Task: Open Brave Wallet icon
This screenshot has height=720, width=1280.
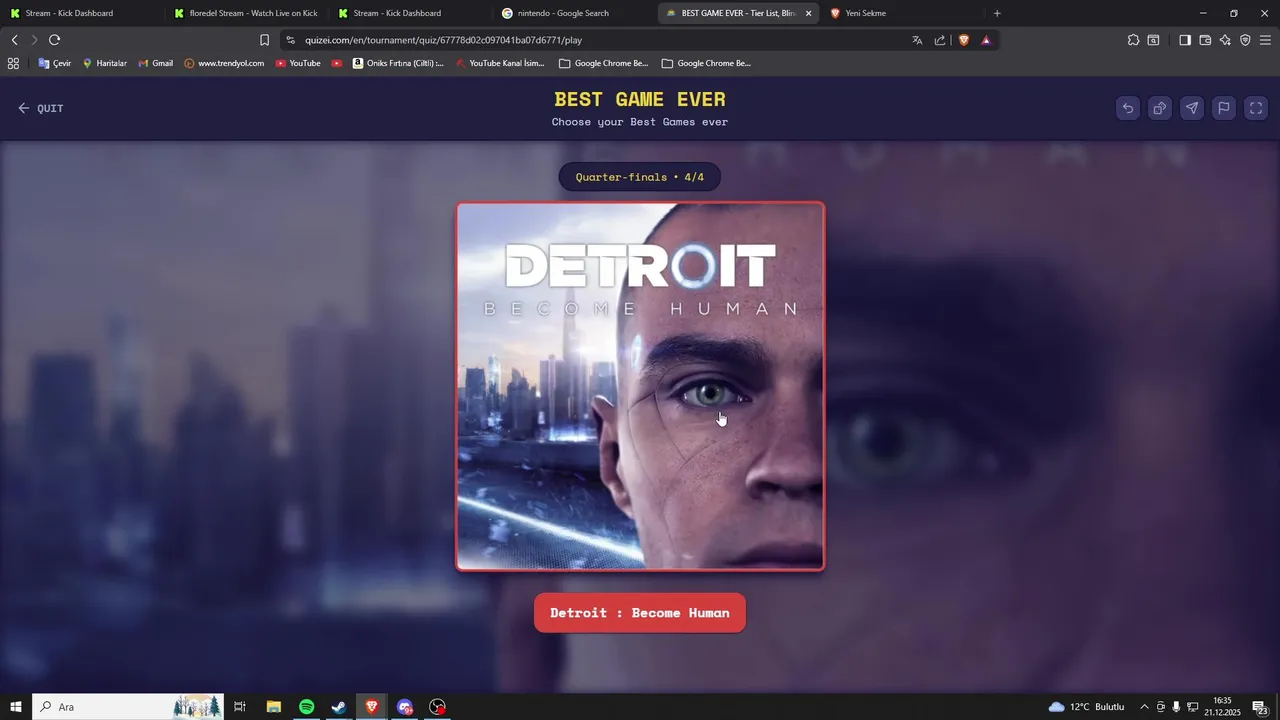Action: (x=1205, y=40)
